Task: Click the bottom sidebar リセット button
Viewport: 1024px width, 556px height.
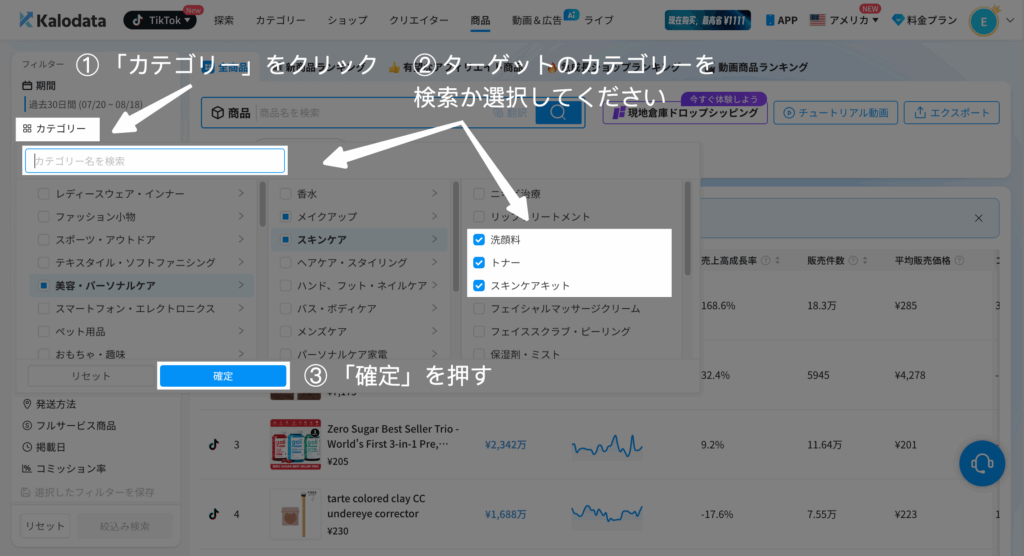Action: (x=45, y=526)
